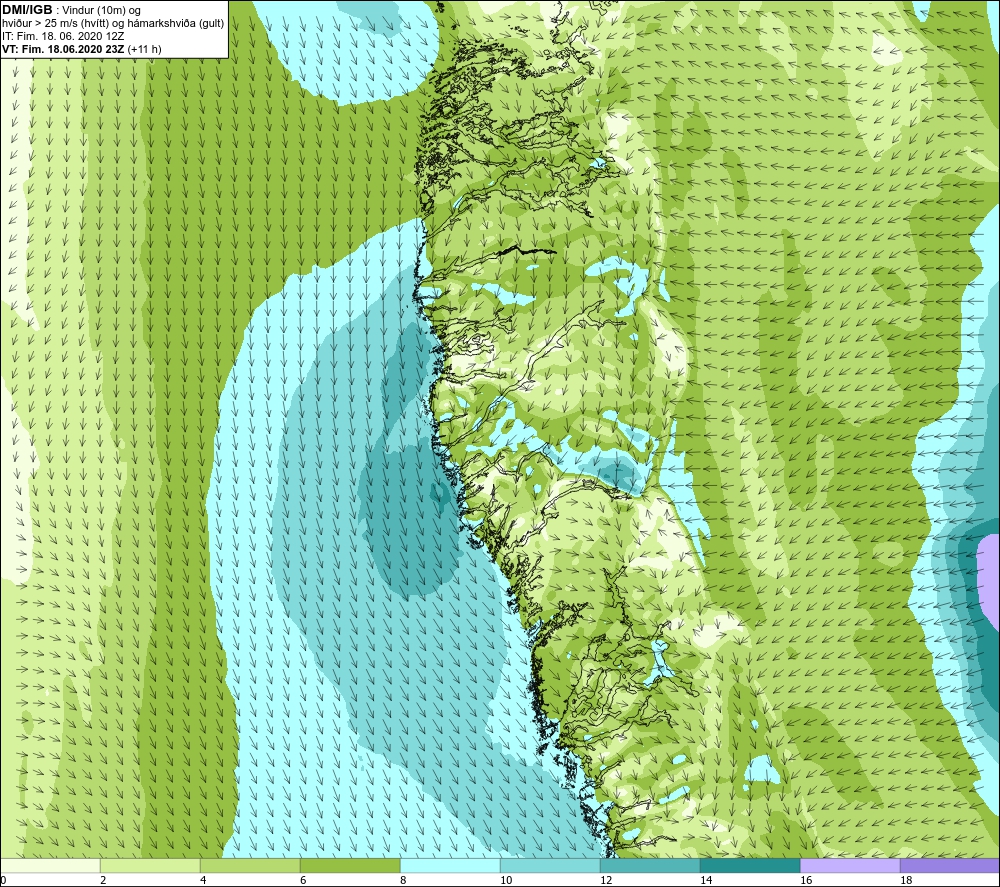The height and width of the screenshot is (887, 1000).
Task: Click the '10' scale label
Action: pos(506,881)
